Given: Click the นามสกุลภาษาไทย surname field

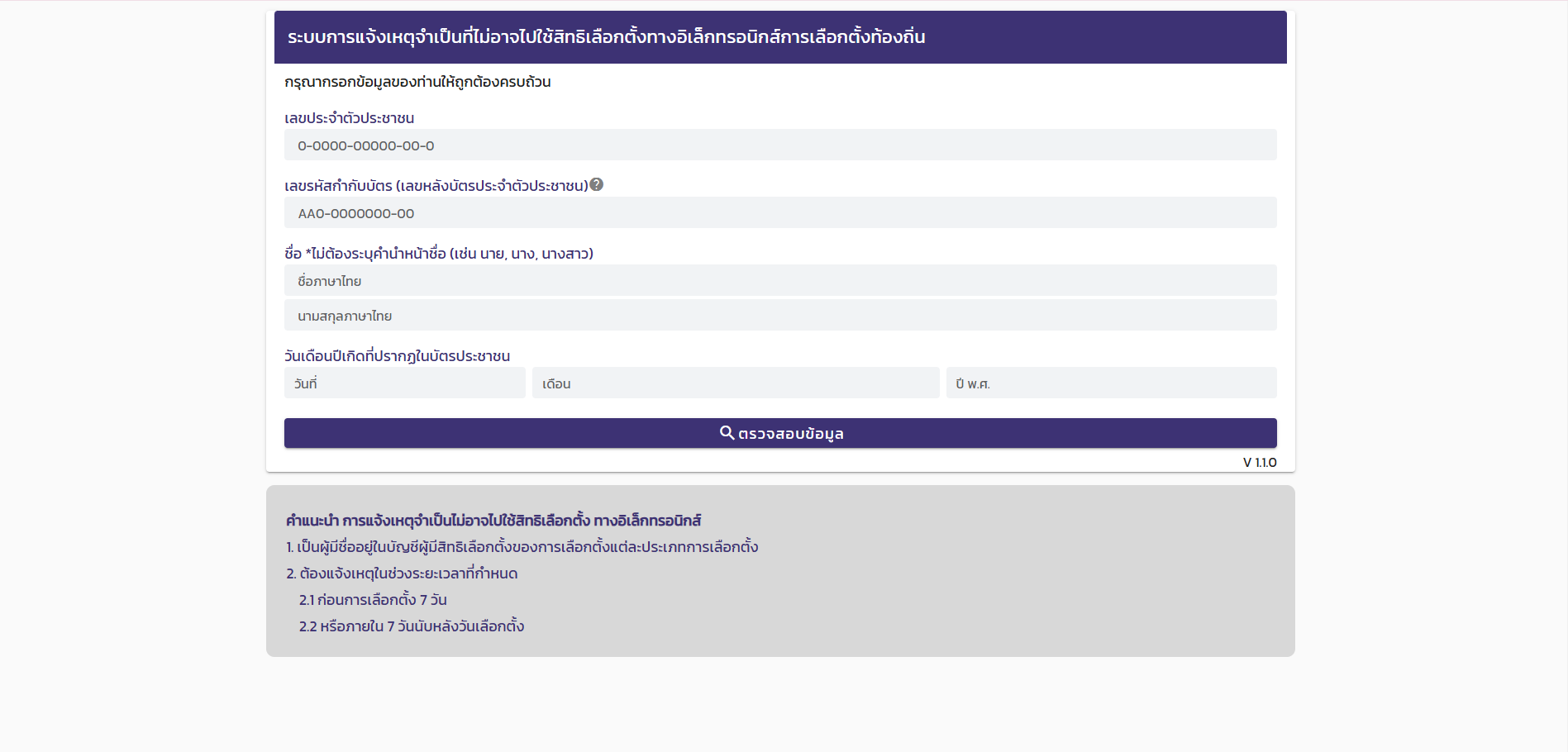Looking at the screenshot, I should point(780,315).
